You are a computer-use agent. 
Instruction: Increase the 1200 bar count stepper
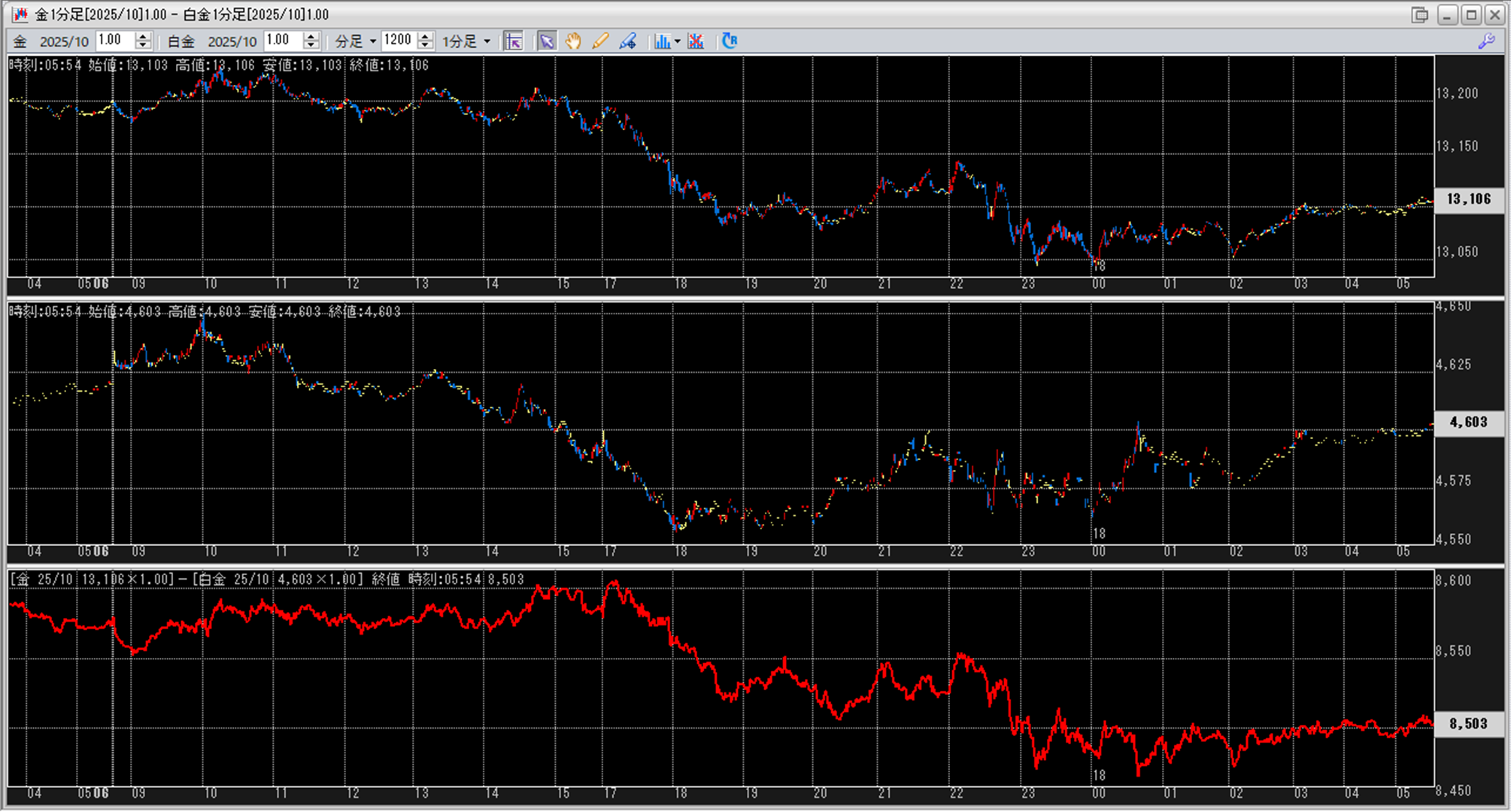click(x=426, y=37)
